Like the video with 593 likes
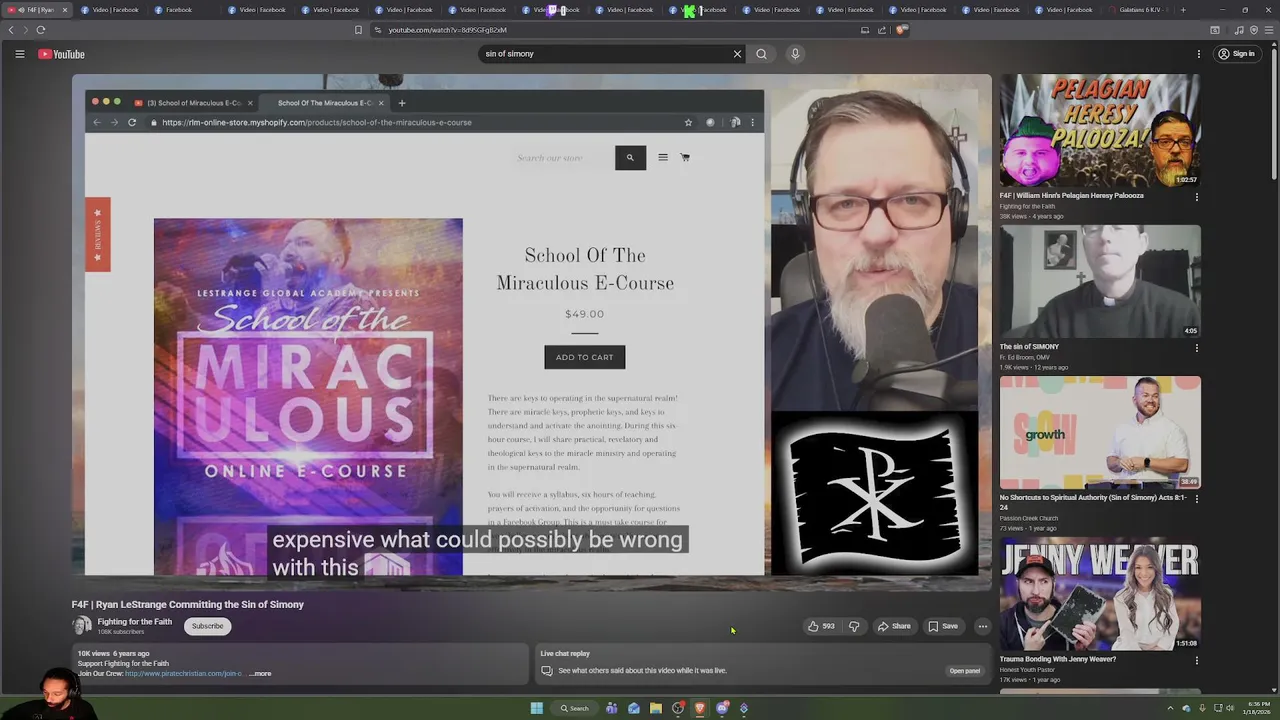Image resolution: width=1280 pixels, height=720 pixels. click(x=821, y=626)
